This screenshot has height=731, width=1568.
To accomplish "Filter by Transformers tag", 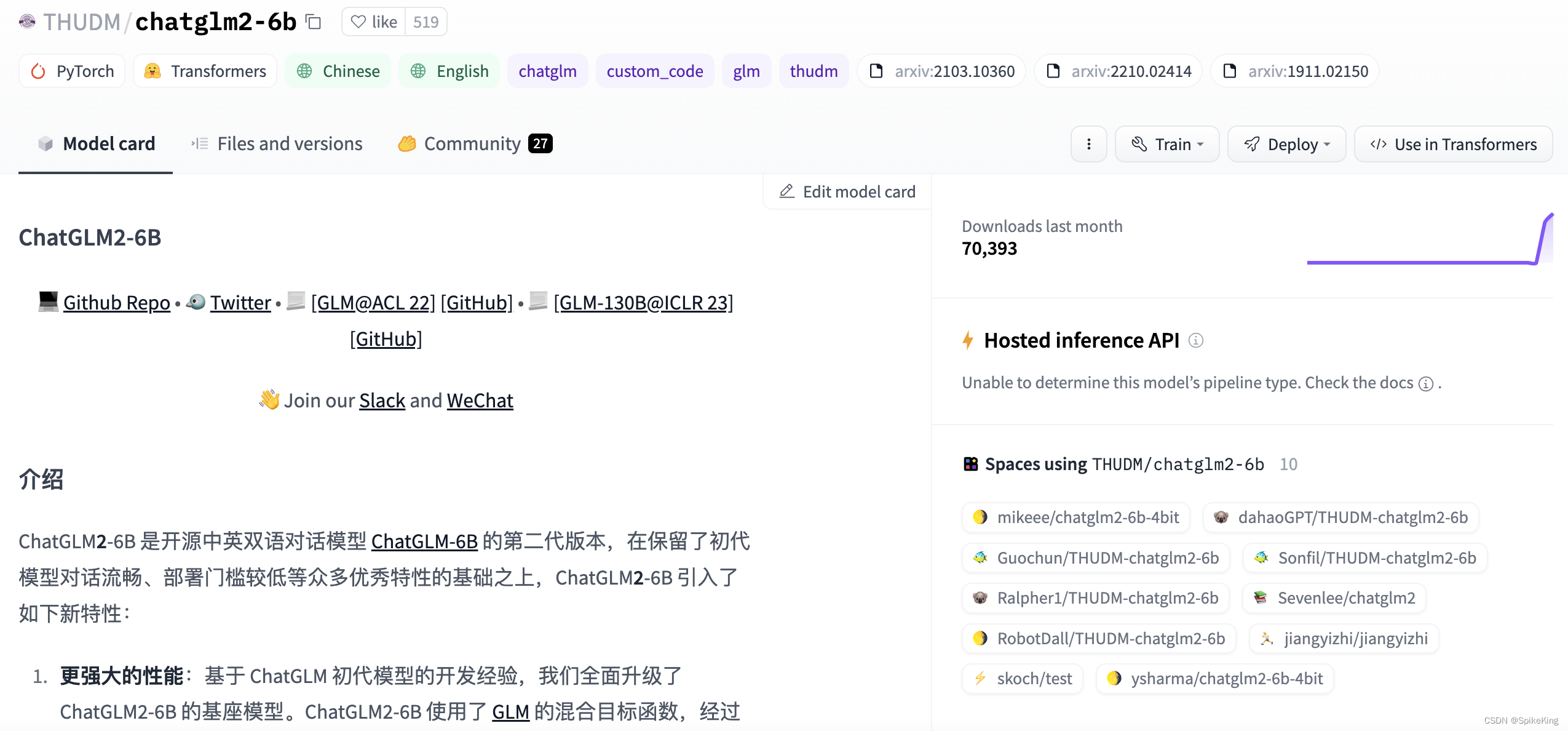I will pos(205,71).
